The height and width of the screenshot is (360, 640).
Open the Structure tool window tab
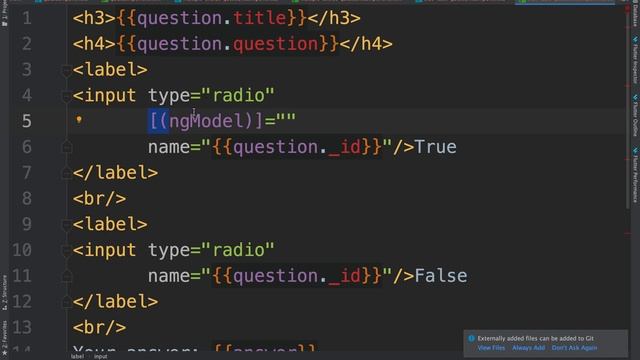coord(4,293)
